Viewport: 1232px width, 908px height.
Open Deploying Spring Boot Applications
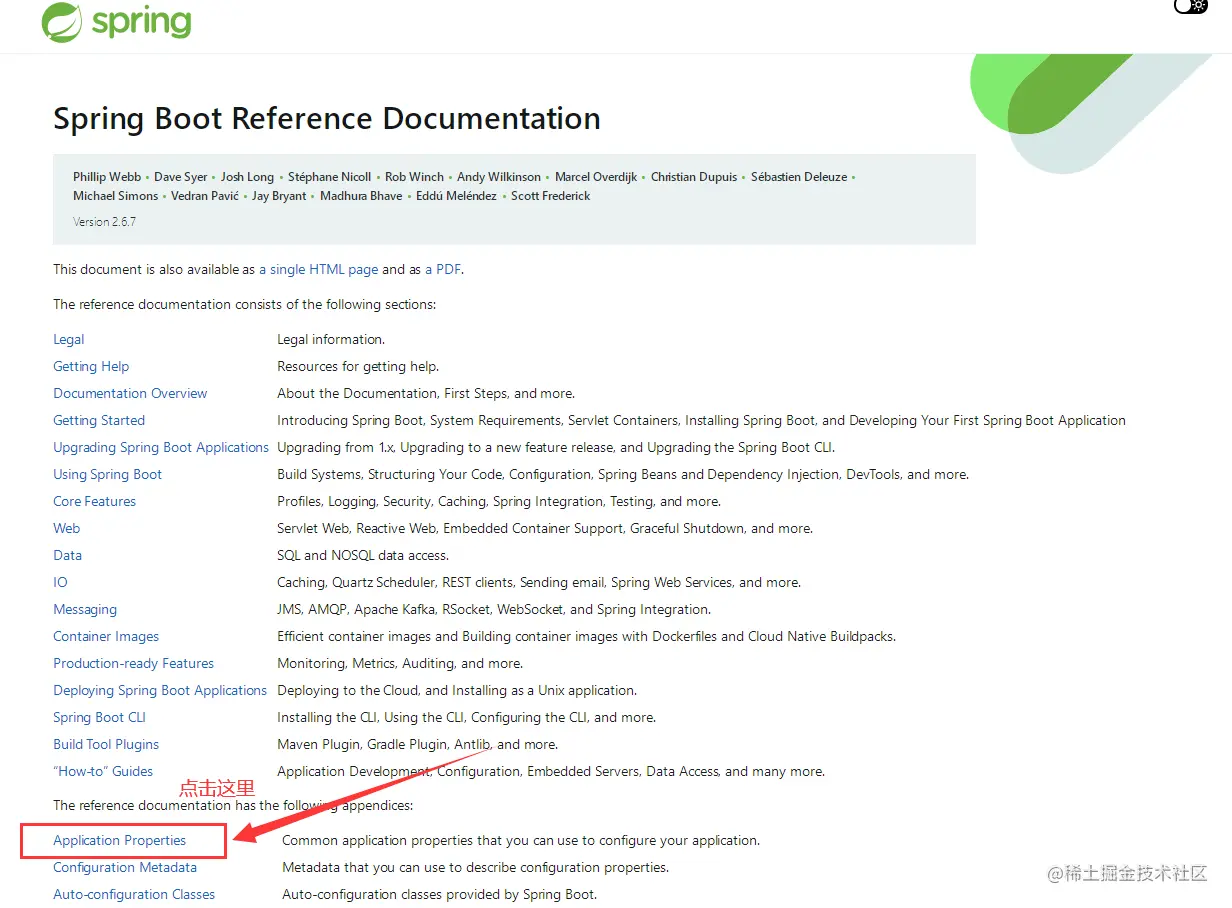click(x=160, y=691)
